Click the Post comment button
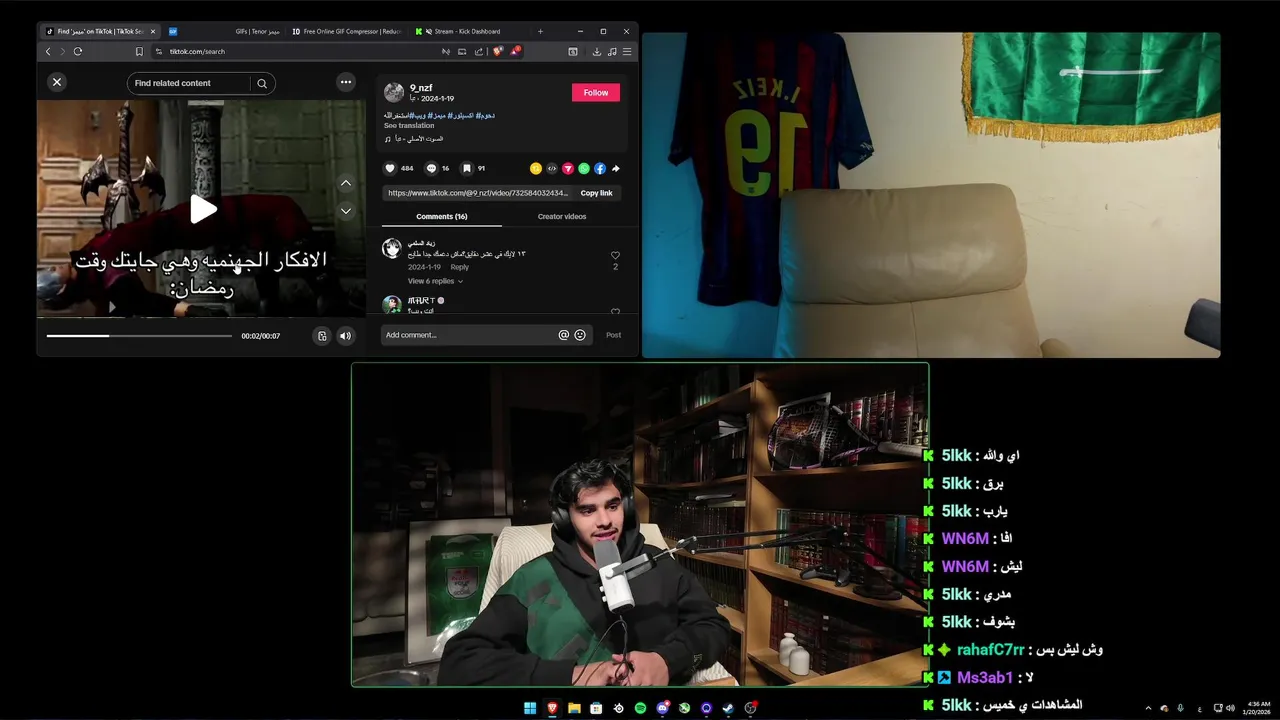The width and height of the screenshot is (1280, 720). 613,335
